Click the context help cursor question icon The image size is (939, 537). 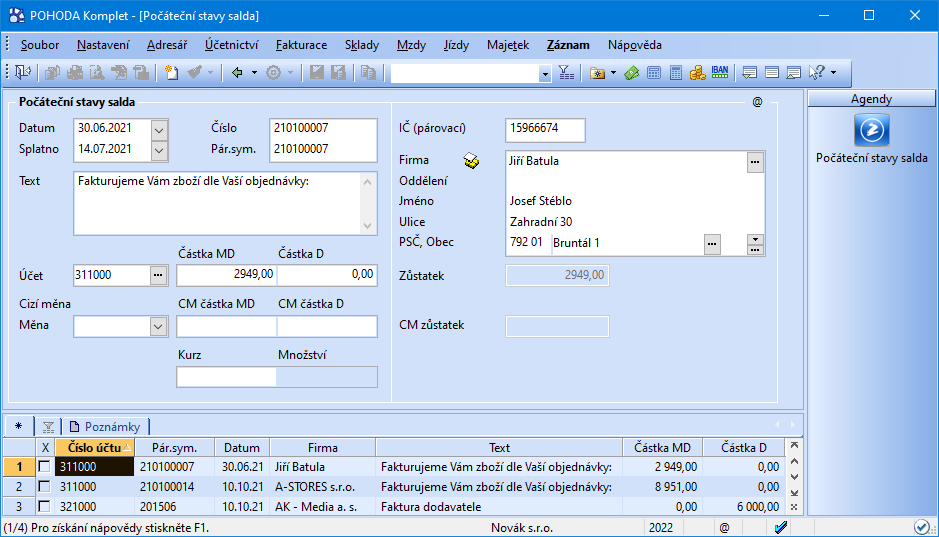817,73
